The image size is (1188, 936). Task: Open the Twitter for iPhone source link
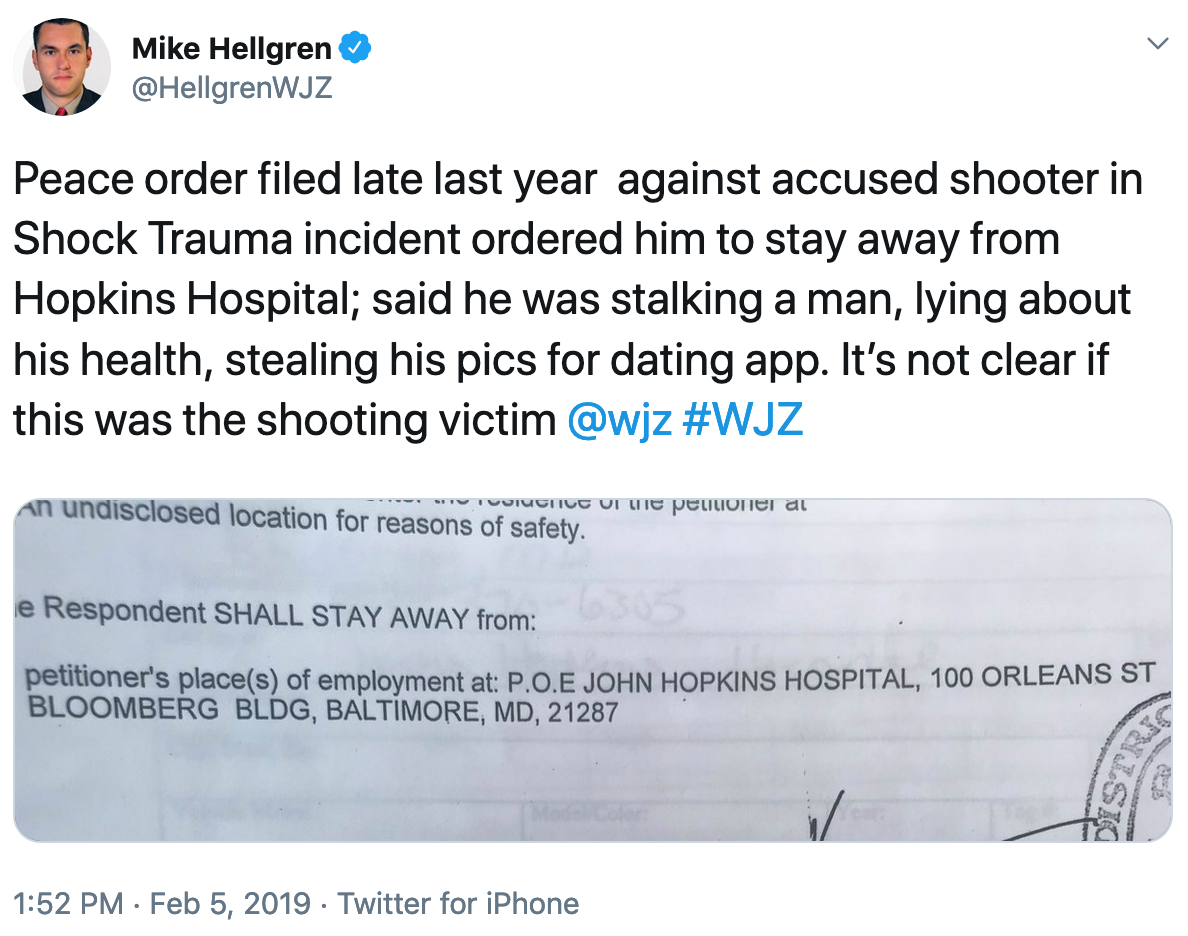[458, 904]
